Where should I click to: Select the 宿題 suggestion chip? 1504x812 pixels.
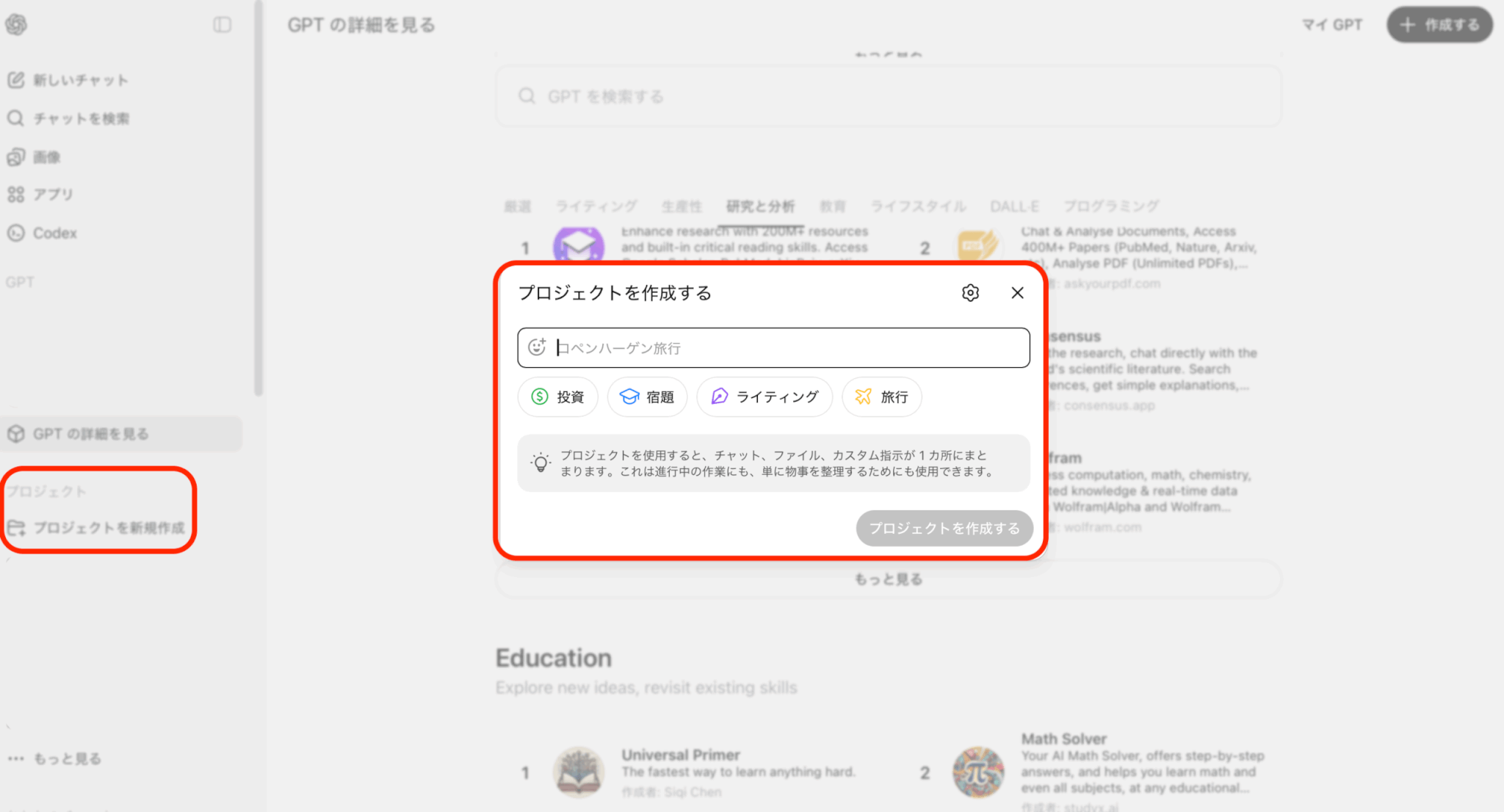pyautogui.click(x=647, y=397)
